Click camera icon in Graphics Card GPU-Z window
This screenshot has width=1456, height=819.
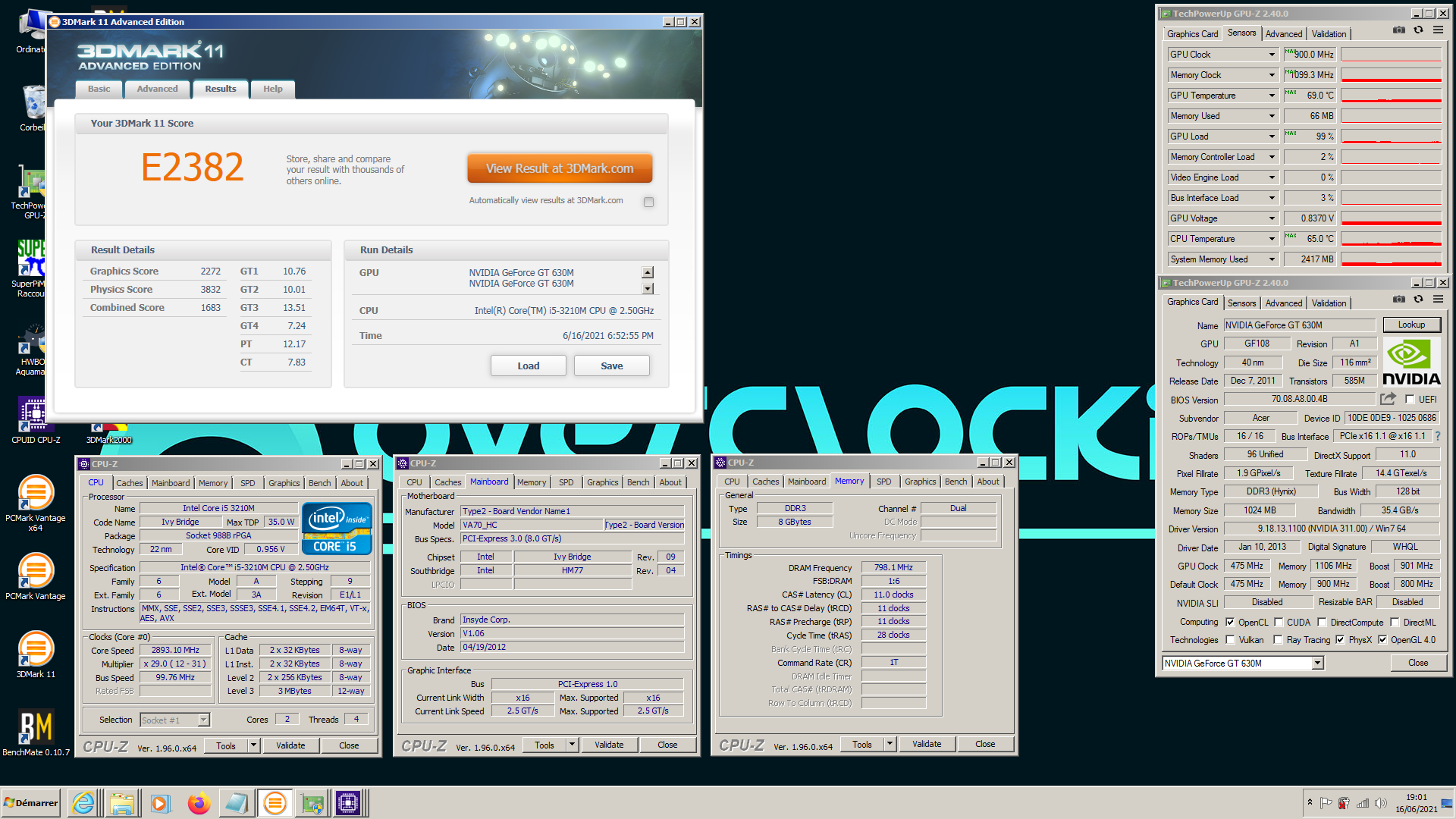pyautogui.click(x=1398, y=299)
